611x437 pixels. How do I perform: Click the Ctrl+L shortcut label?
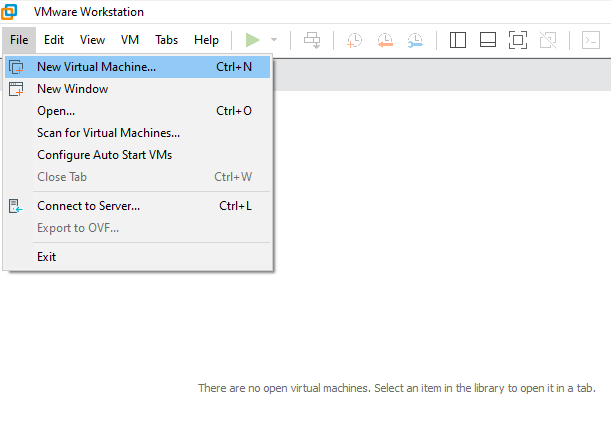click(x=235, y=206)
